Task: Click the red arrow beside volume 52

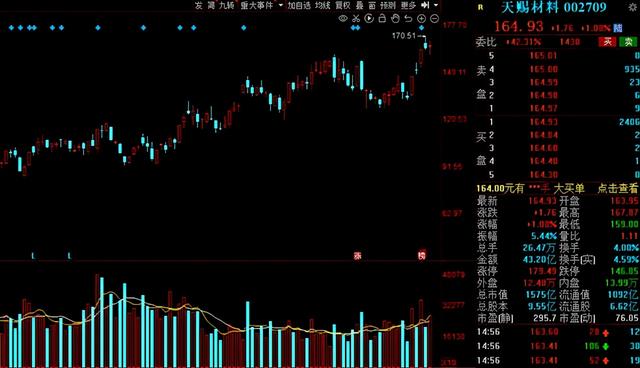Action: (606, 361)
